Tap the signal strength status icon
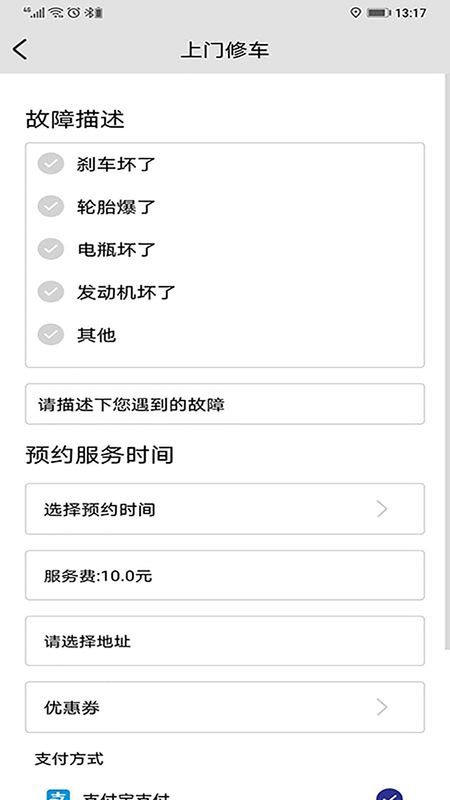 tap(34, 13)
